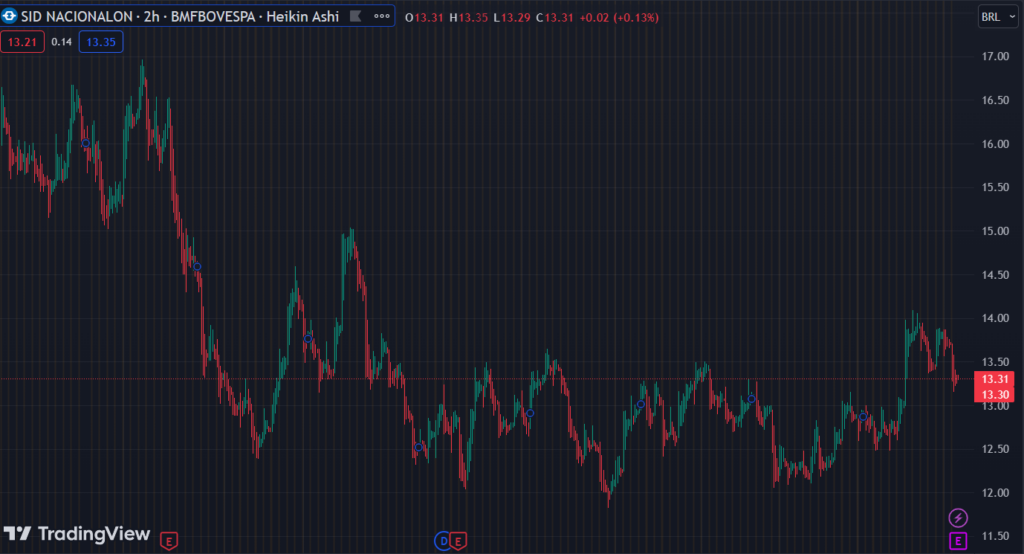1024x554 pixels.
Task: Click blue circle marker near the 12.50 level
Action: [x=419, y=448]
